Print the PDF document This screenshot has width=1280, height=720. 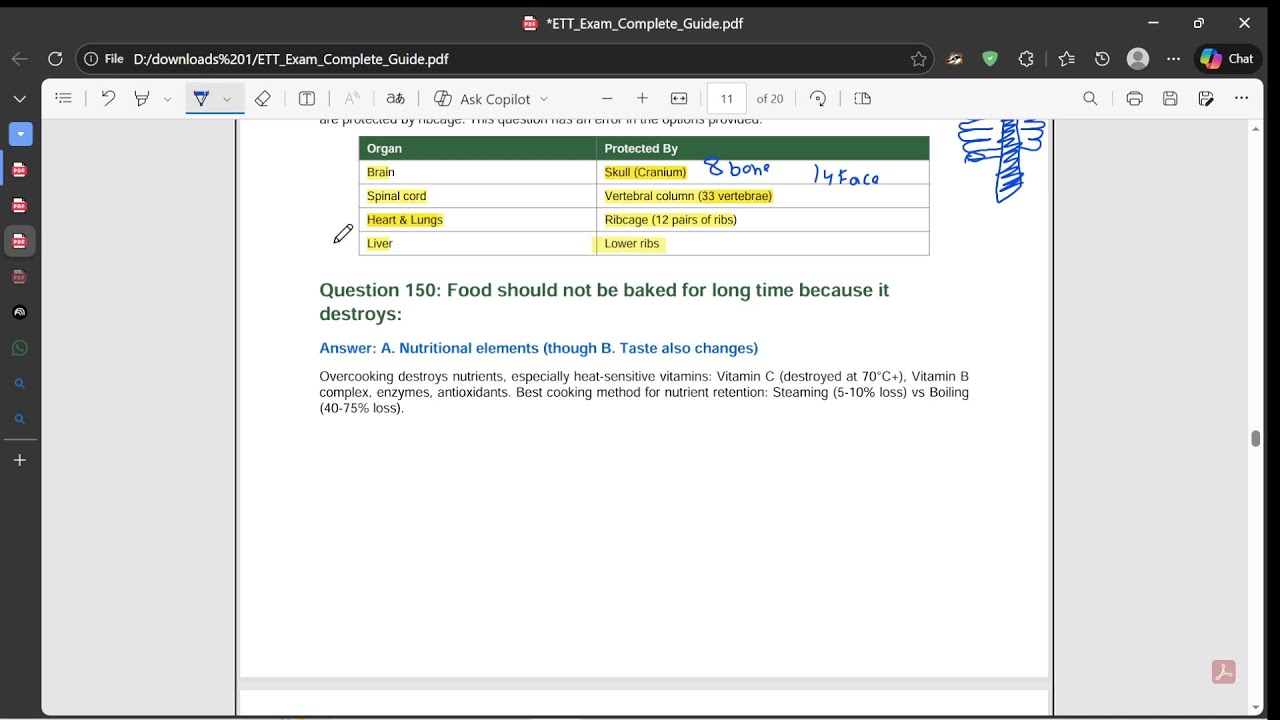point(1134,98)
